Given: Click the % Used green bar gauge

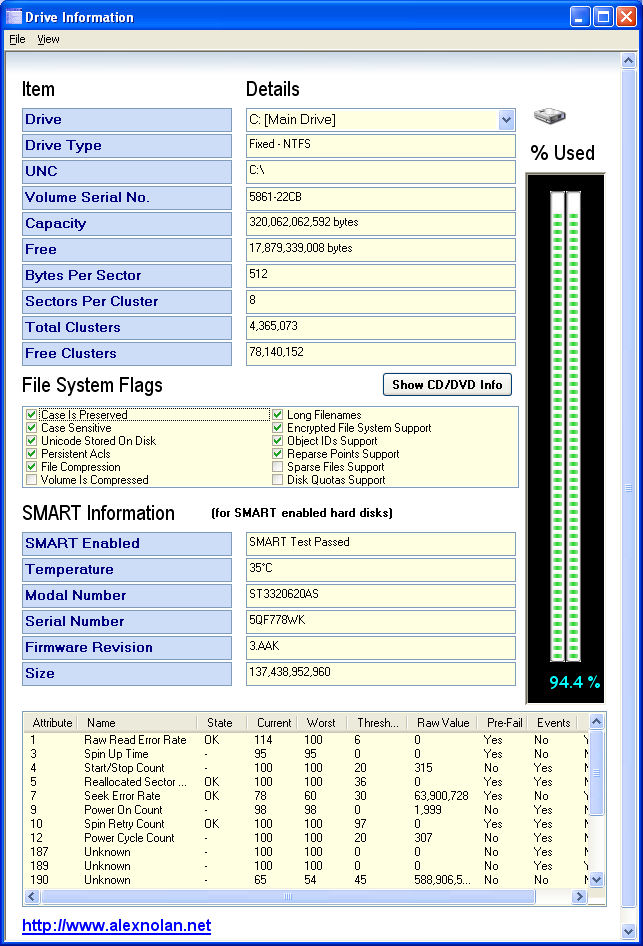Looking at the screenshot, I should pos(565,427).
